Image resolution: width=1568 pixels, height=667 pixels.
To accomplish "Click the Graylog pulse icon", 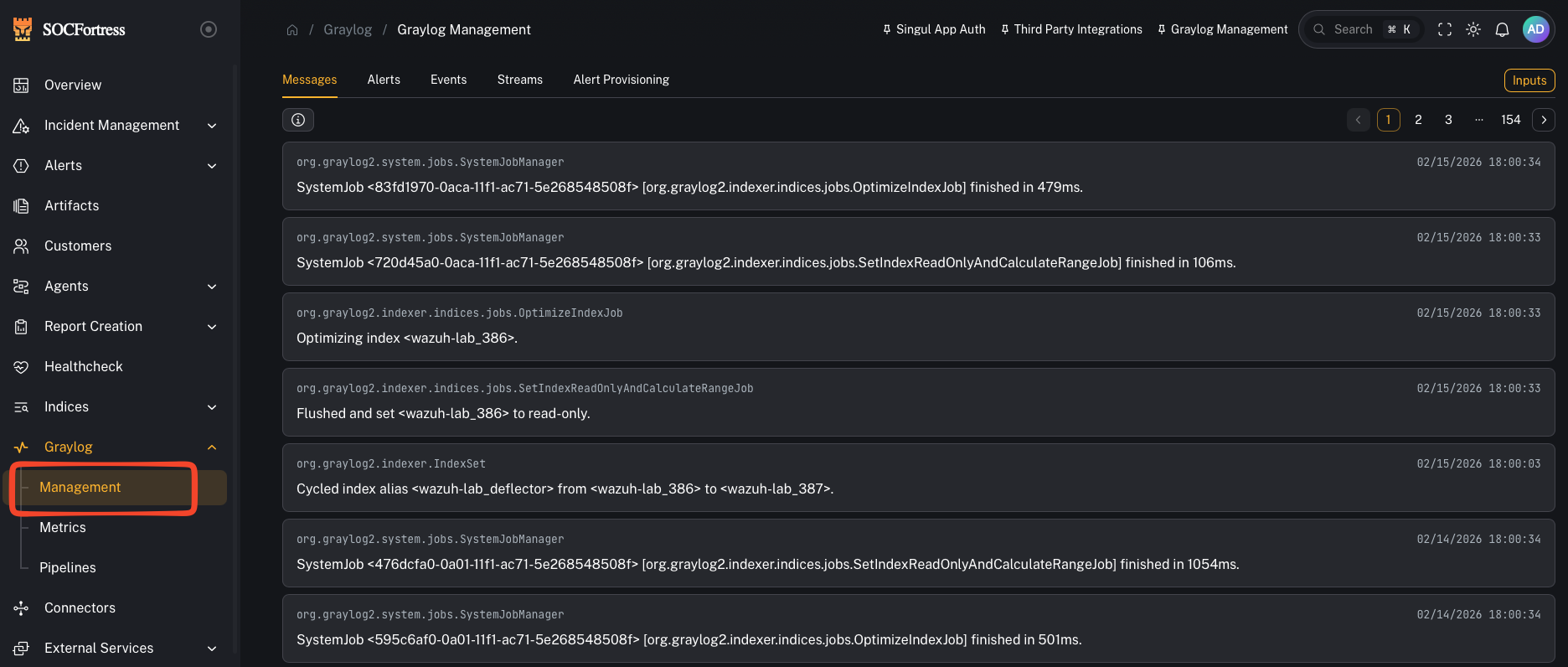I will click(21, 447).
